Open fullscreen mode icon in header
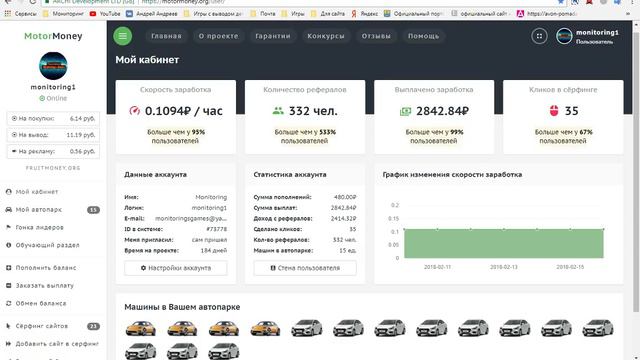Image resolution: width=640 pixels, height=360 pixels. click(539, 36)
